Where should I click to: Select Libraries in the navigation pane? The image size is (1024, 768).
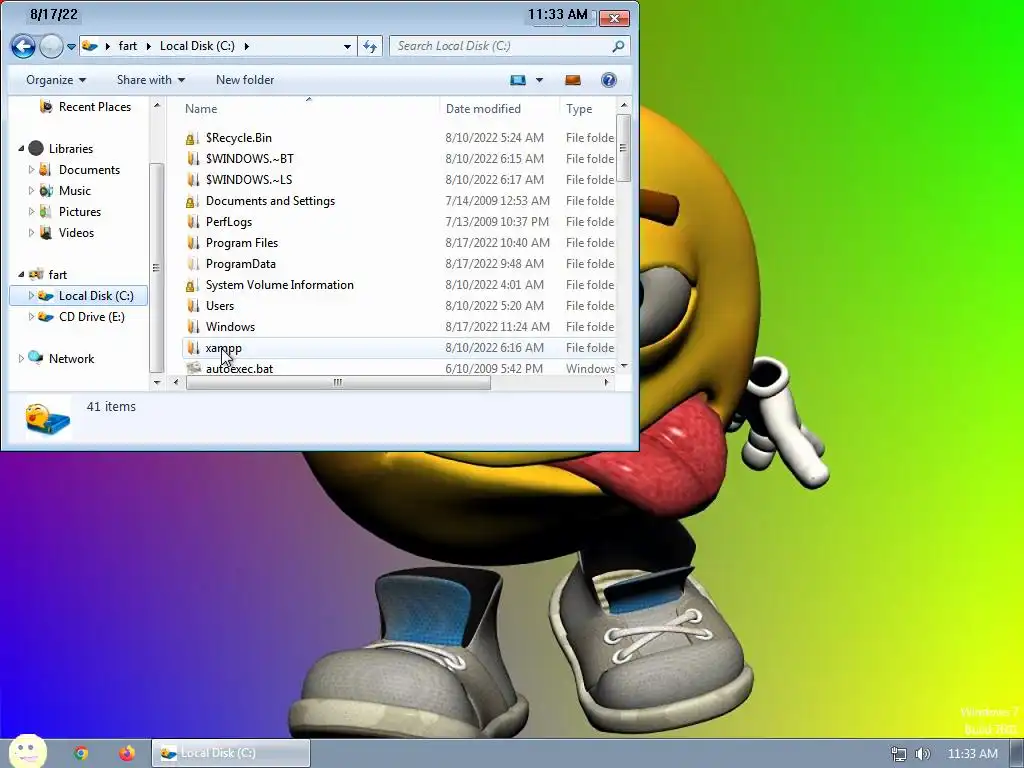pyautogui.click(x=71, y=148)
